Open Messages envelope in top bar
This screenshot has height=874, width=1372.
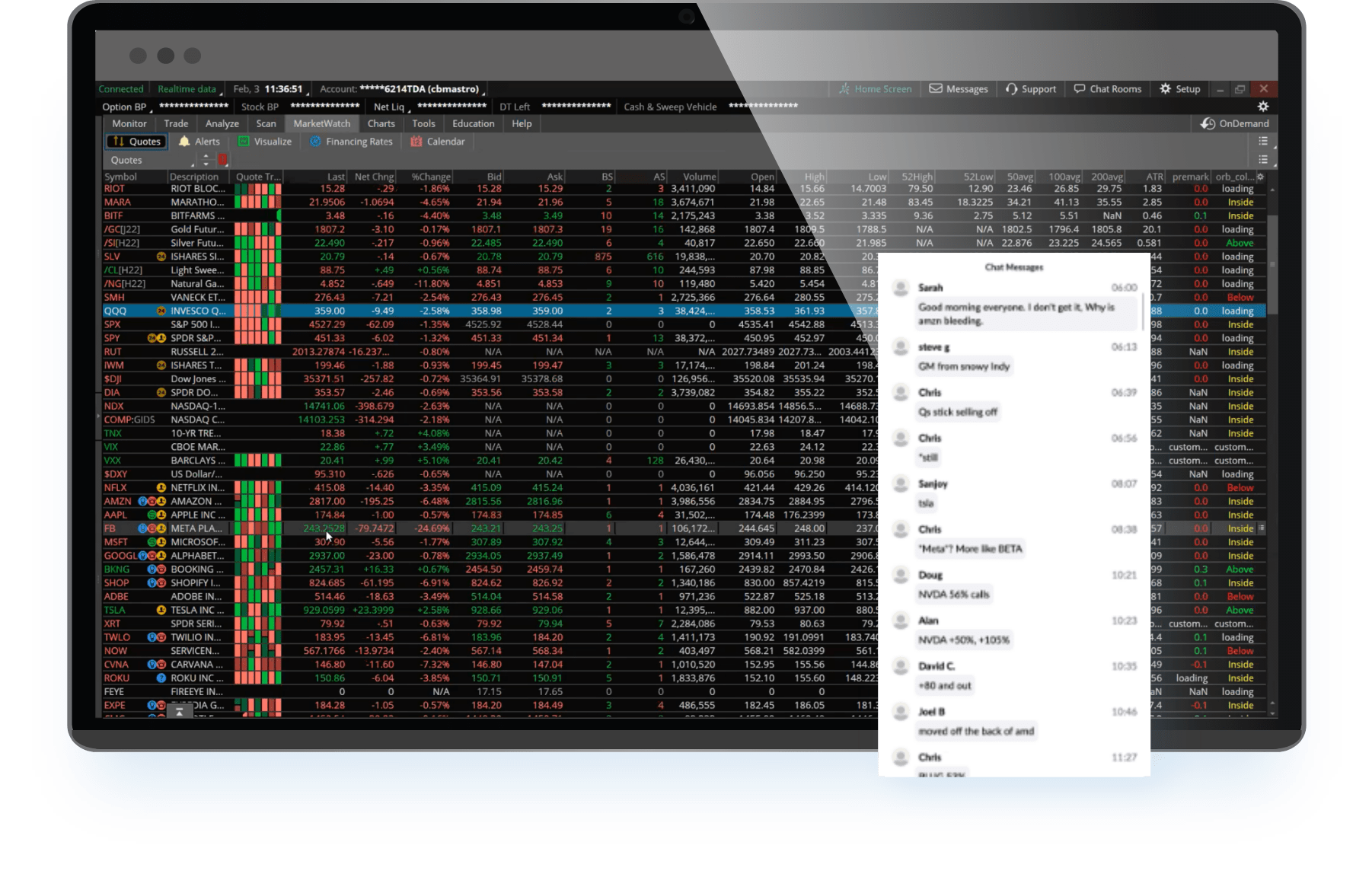(959, 89)
